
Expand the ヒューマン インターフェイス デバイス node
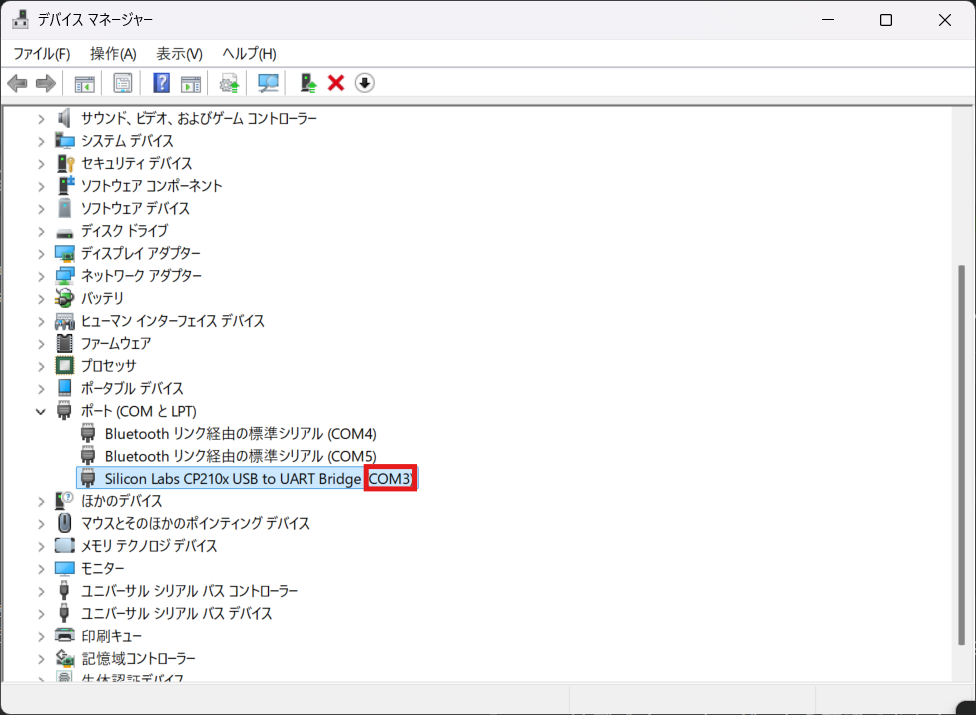point(41,322)
